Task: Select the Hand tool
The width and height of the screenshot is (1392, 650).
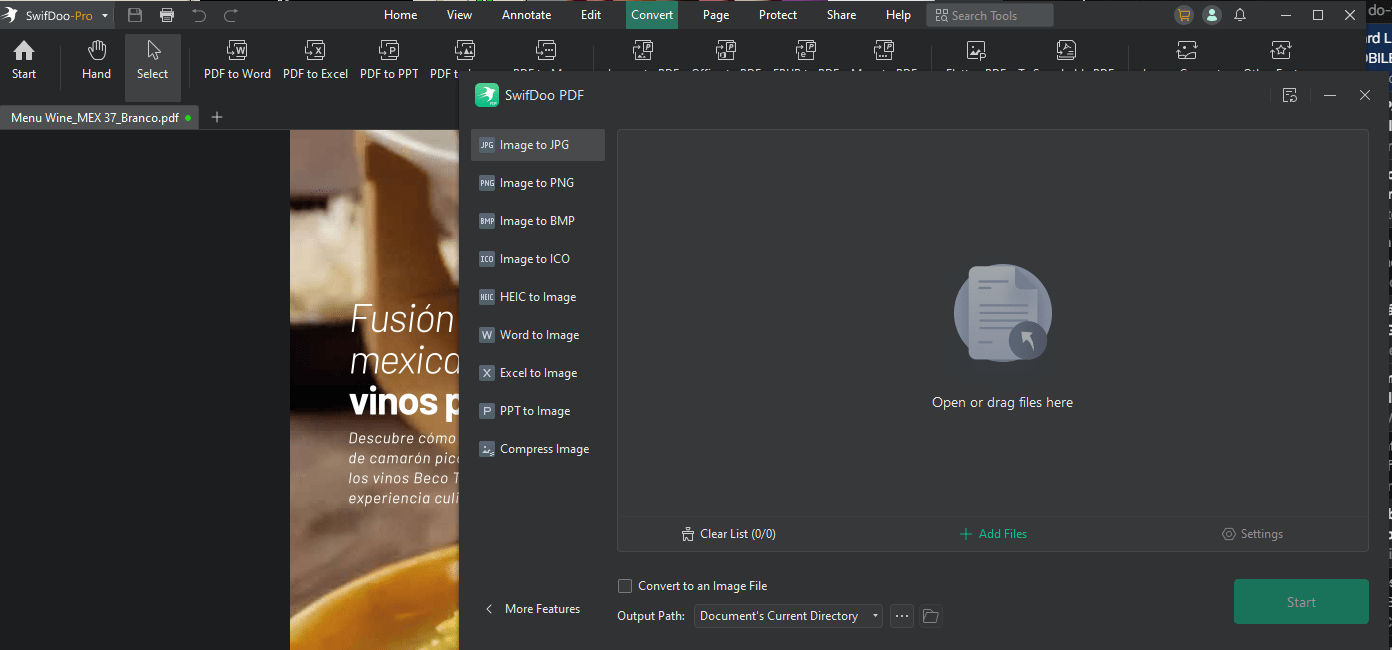Action: pyautogui.click(x=96, y=60)
